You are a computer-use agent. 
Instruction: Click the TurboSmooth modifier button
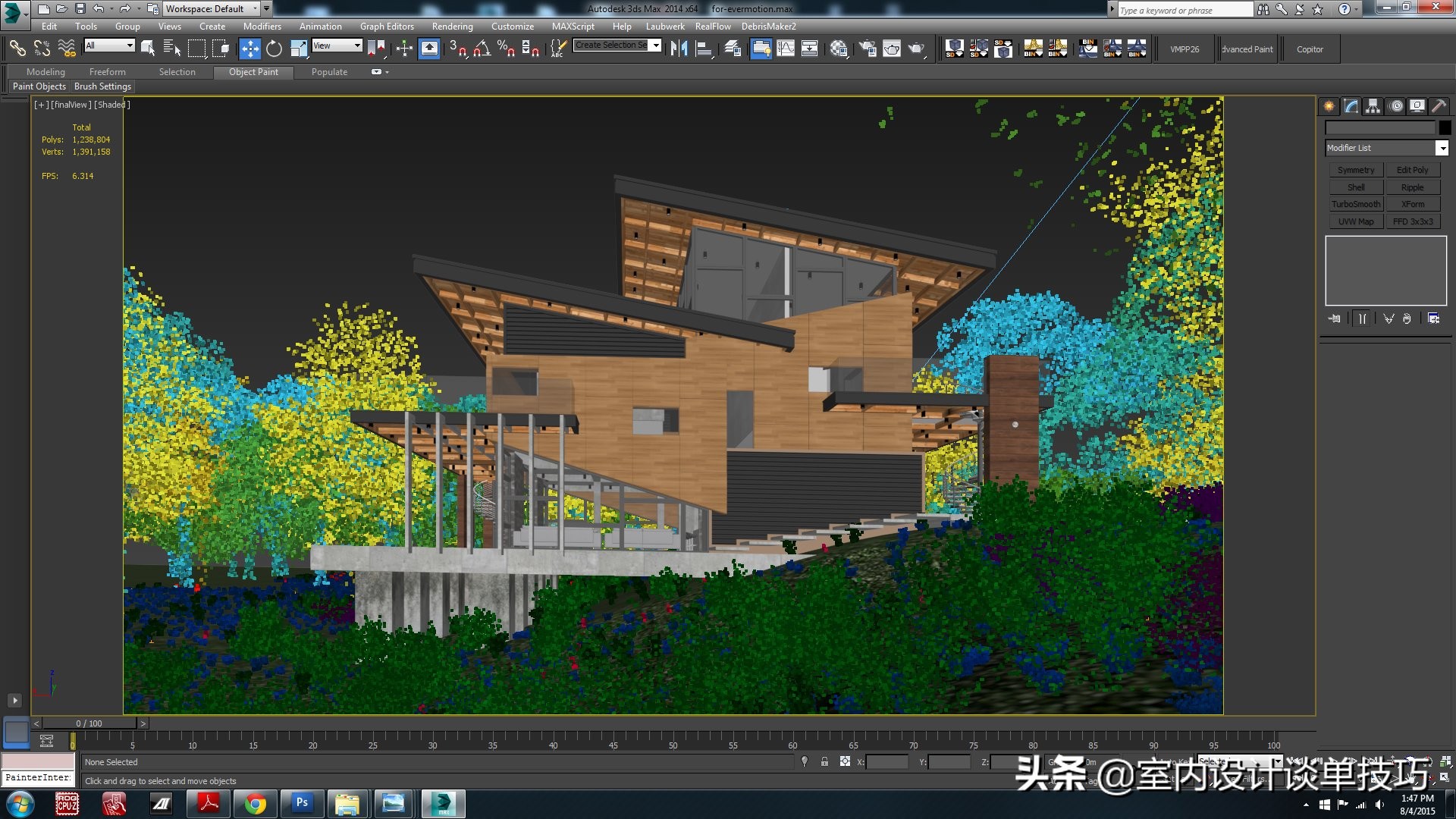(1356, 204)
